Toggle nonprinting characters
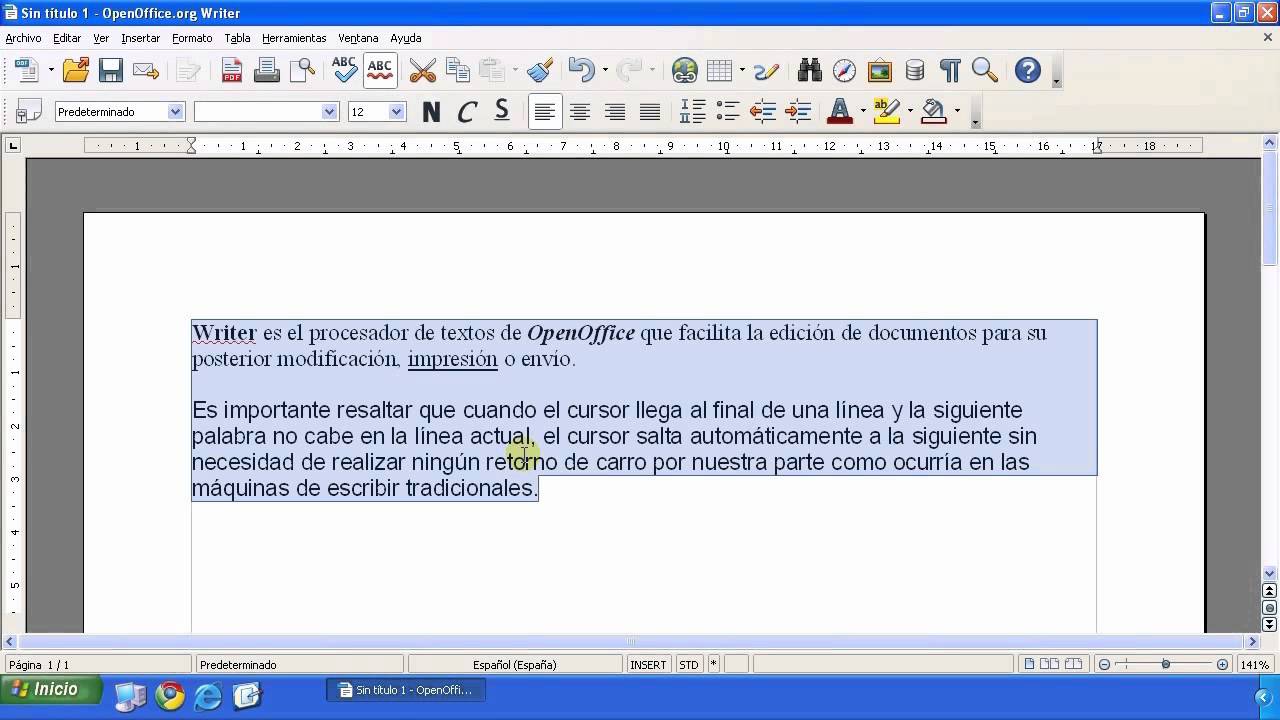 pyautogui.click(x=950, y=71)
